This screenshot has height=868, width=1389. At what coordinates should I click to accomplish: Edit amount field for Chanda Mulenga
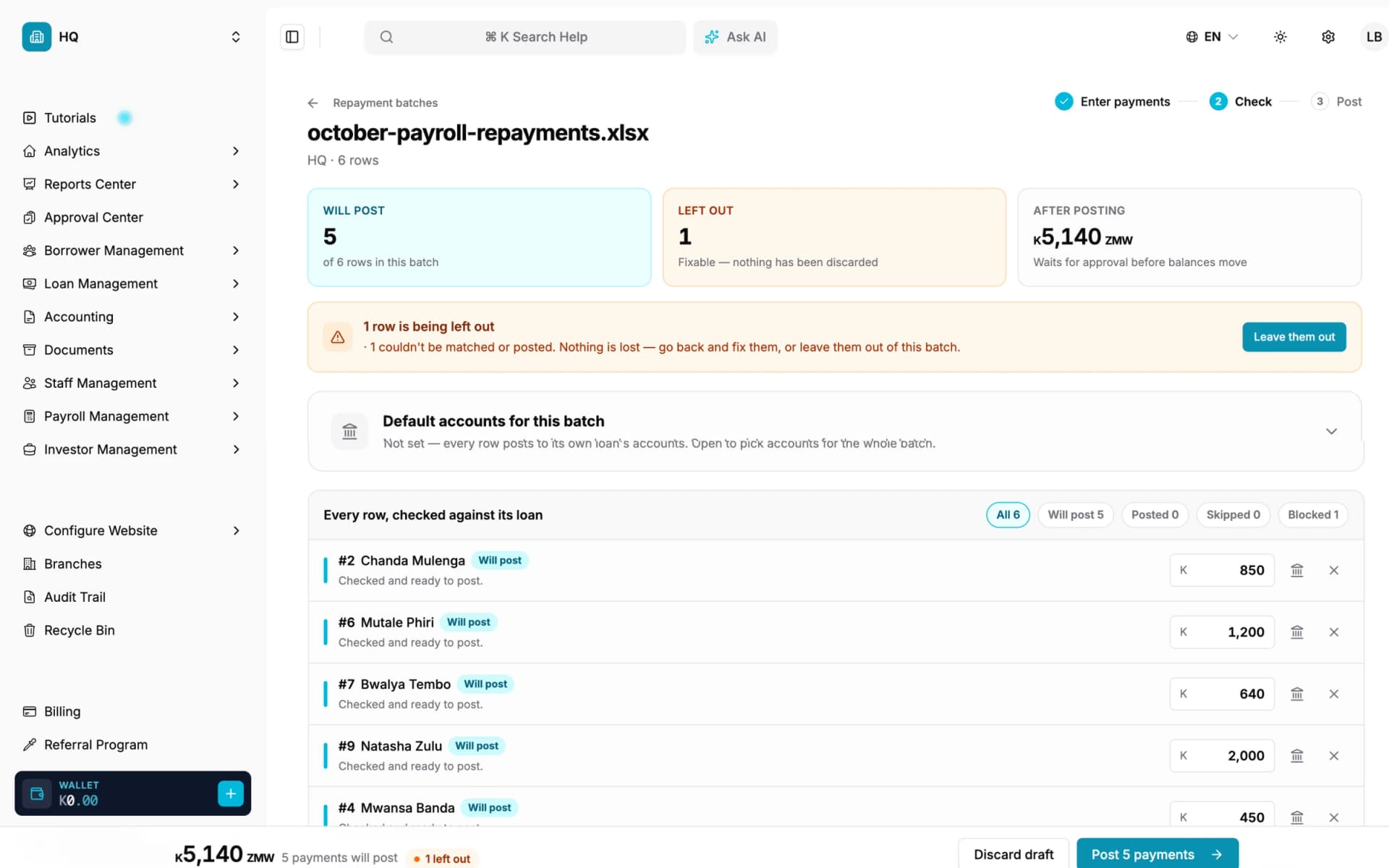tap(1222, 570)
